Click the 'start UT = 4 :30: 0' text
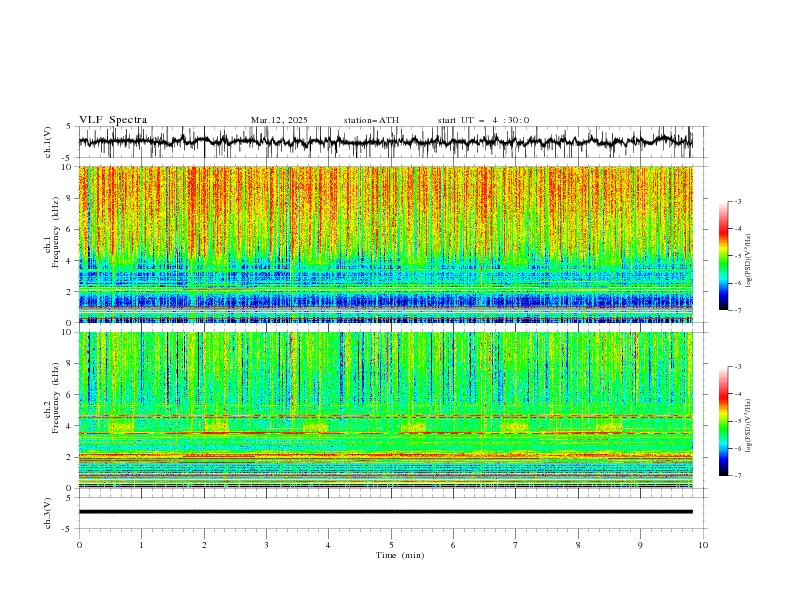 483,120
